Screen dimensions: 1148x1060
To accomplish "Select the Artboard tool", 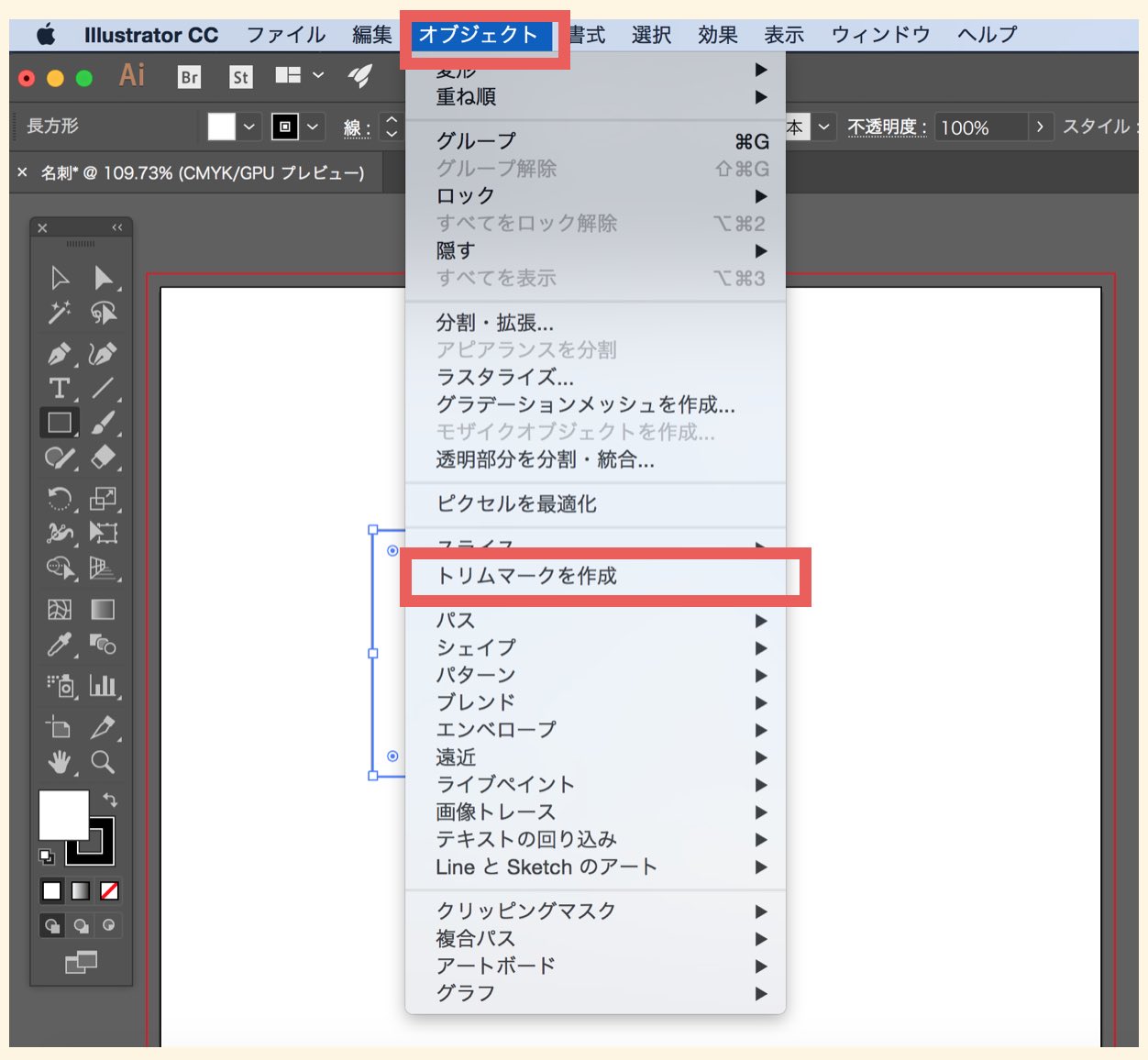I will pyautogui.click(x=60, y=727).
